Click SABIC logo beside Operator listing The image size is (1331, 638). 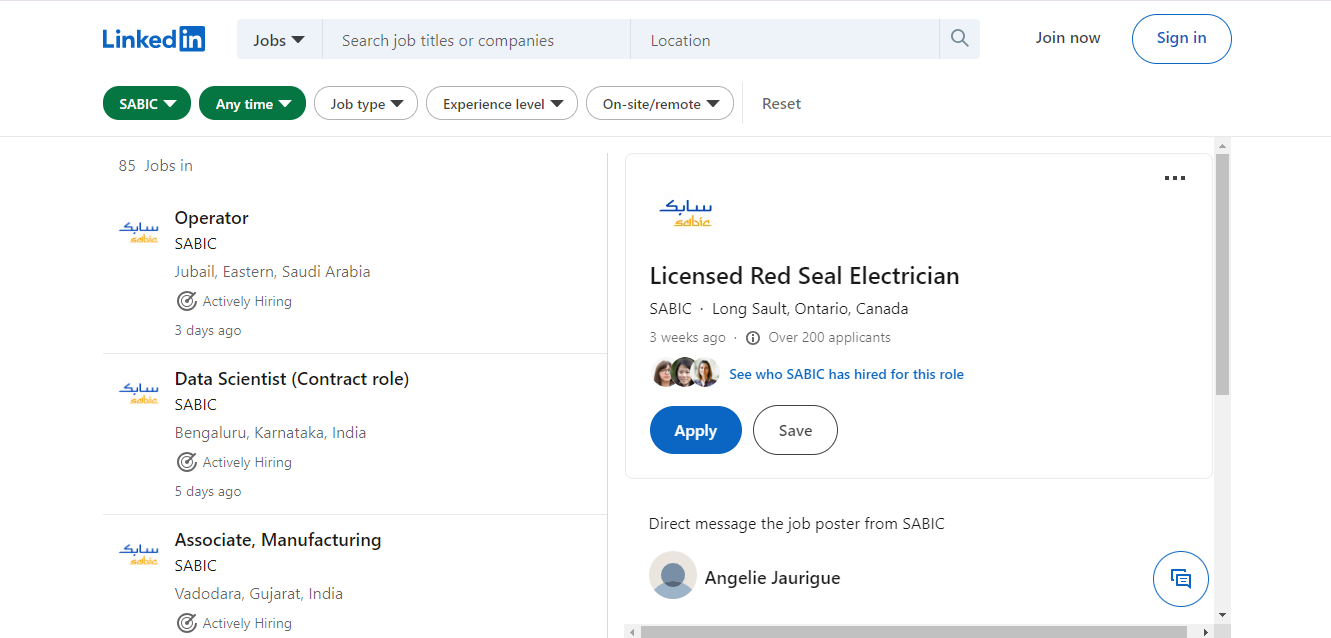coord(138,232)
